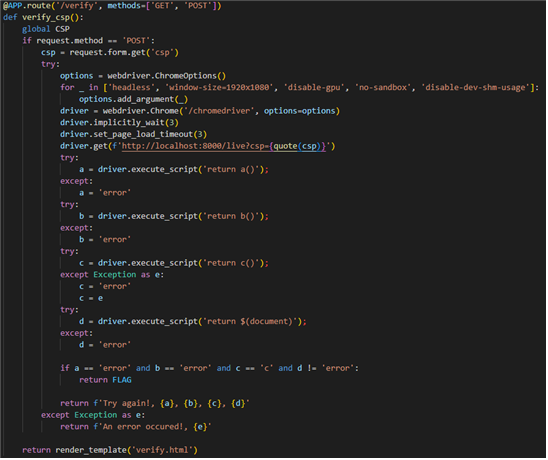Click the line executing 'return a()'
Viewport: 548px width, 460px height.
coord(174,170)
